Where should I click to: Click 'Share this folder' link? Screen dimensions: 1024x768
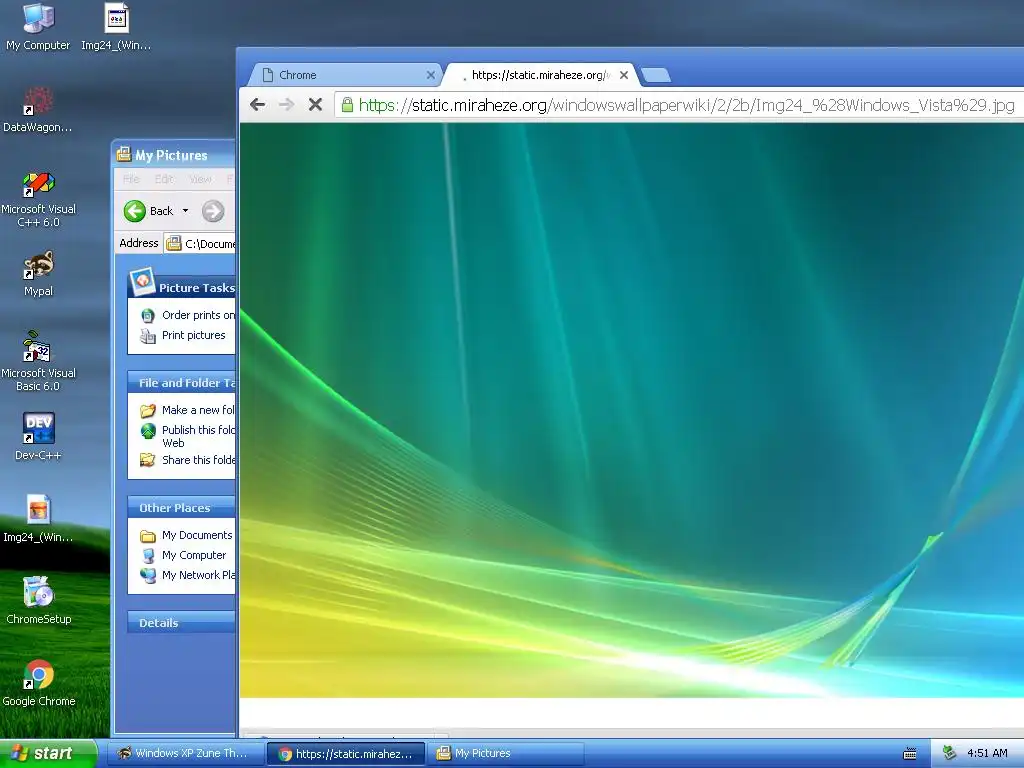[198, 460]
